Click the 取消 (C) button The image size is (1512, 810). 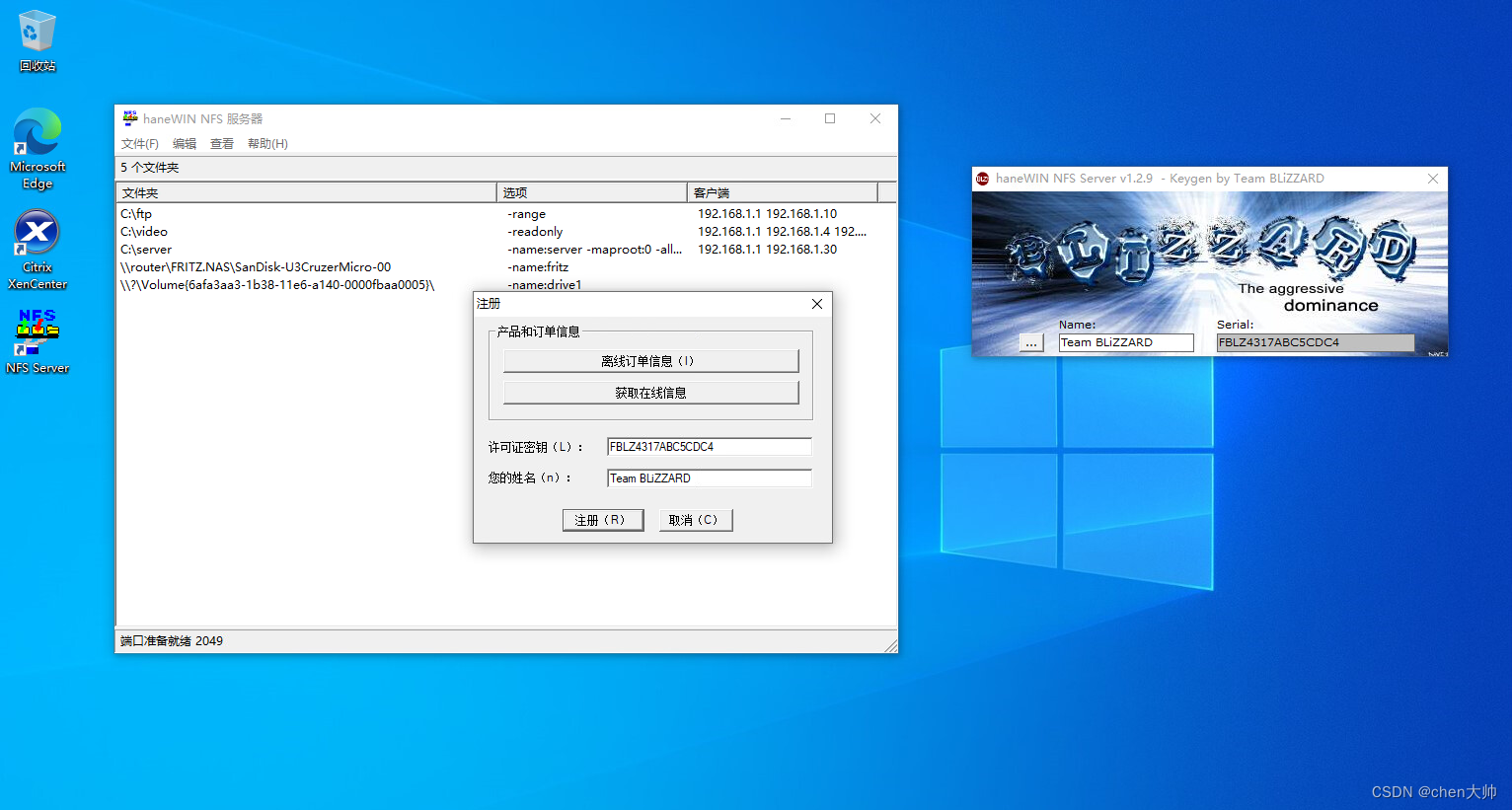tap(696, 520)
